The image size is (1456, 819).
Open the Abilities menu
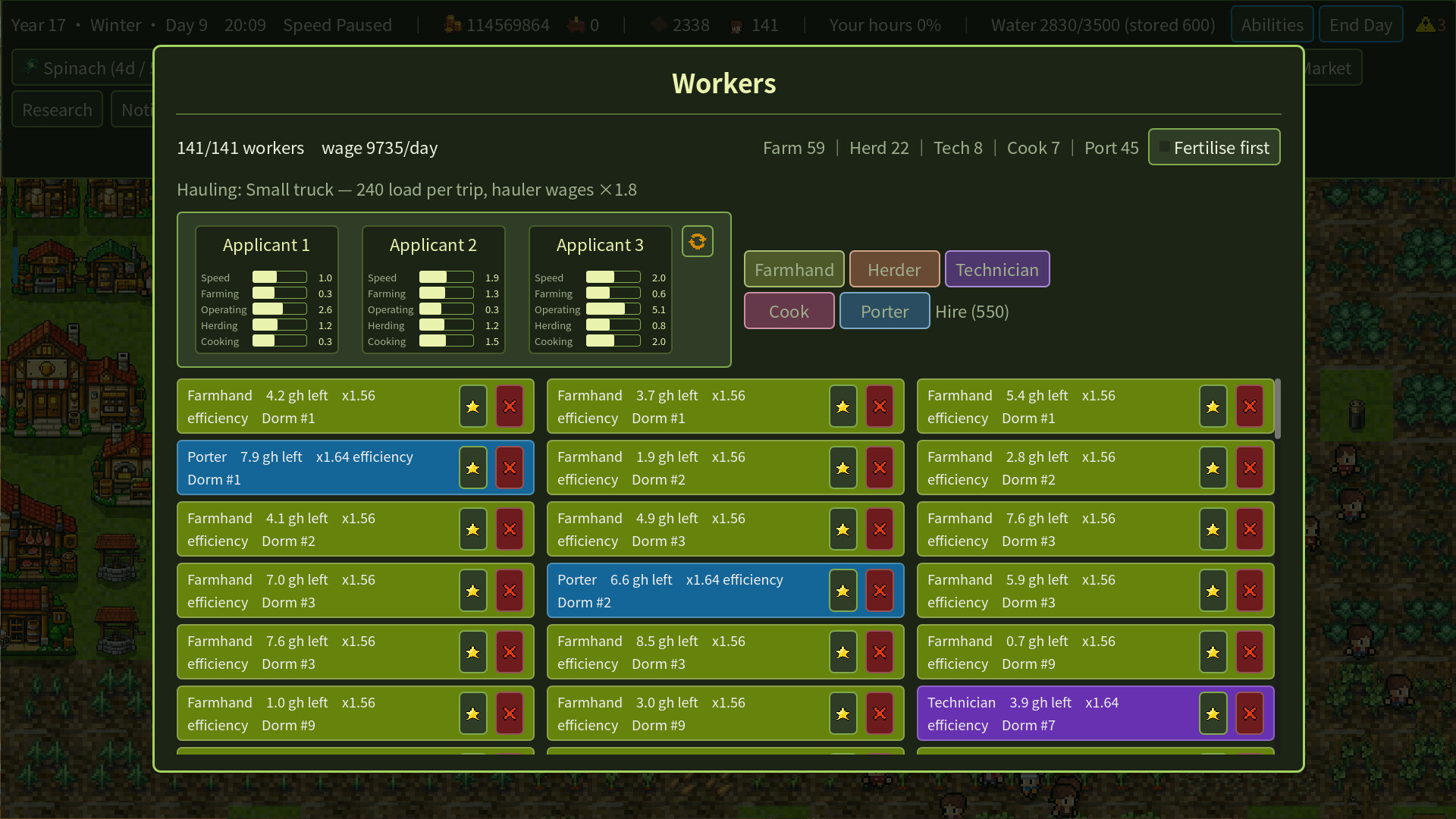(x=1272, y=24)
